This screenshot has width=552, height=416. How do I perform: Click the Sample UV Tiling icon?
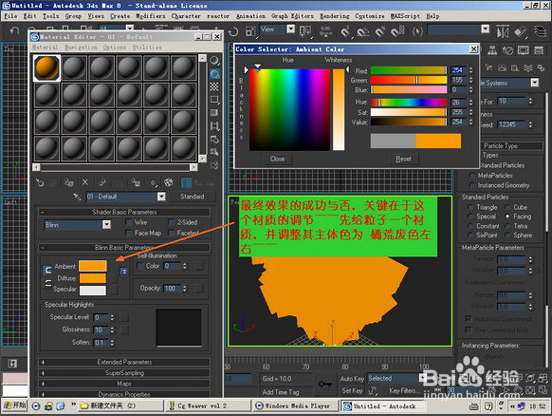[214, 100]
